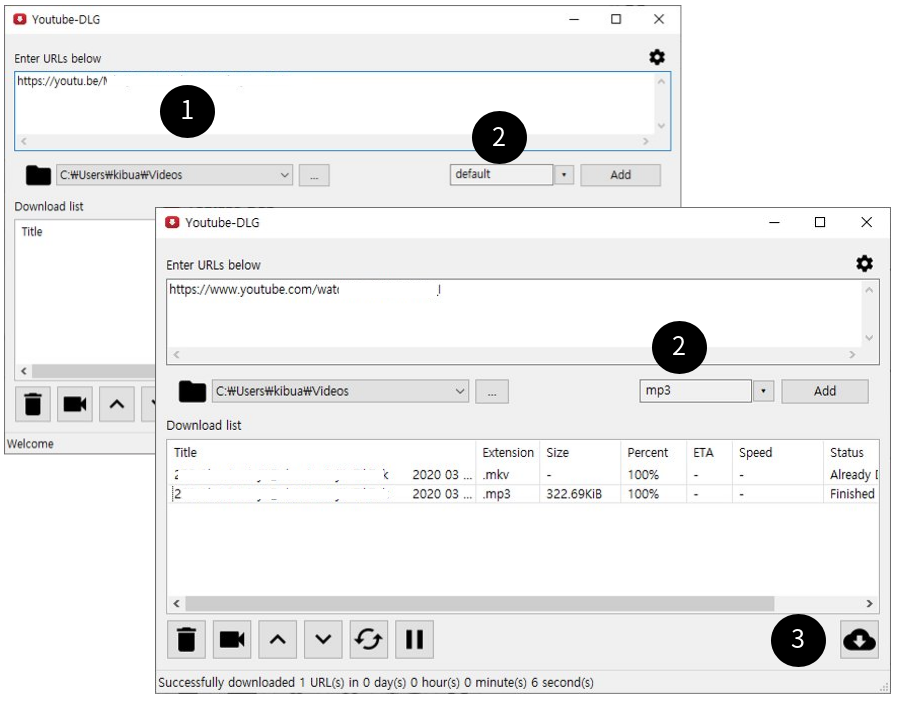Minimize the front Youtube-DLG window
Viewport: 898px width, 704px height.
click(774, 222)
